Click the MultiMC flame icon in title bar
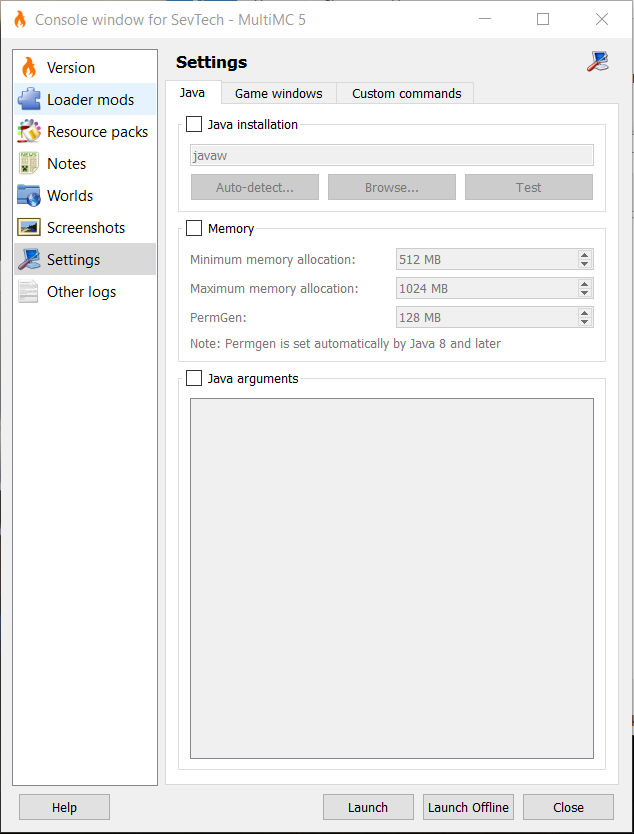The image size is (634, 834). [20, 20]
